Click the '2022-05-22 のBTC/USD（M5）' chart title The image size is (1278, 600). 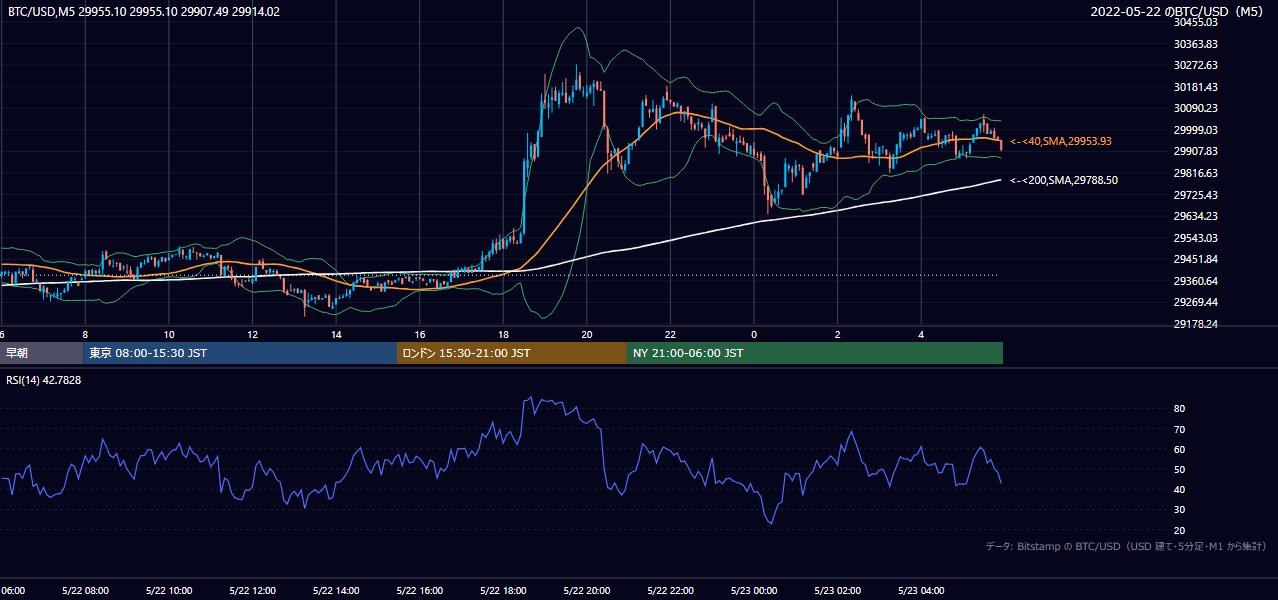[x=1179, y=12]
